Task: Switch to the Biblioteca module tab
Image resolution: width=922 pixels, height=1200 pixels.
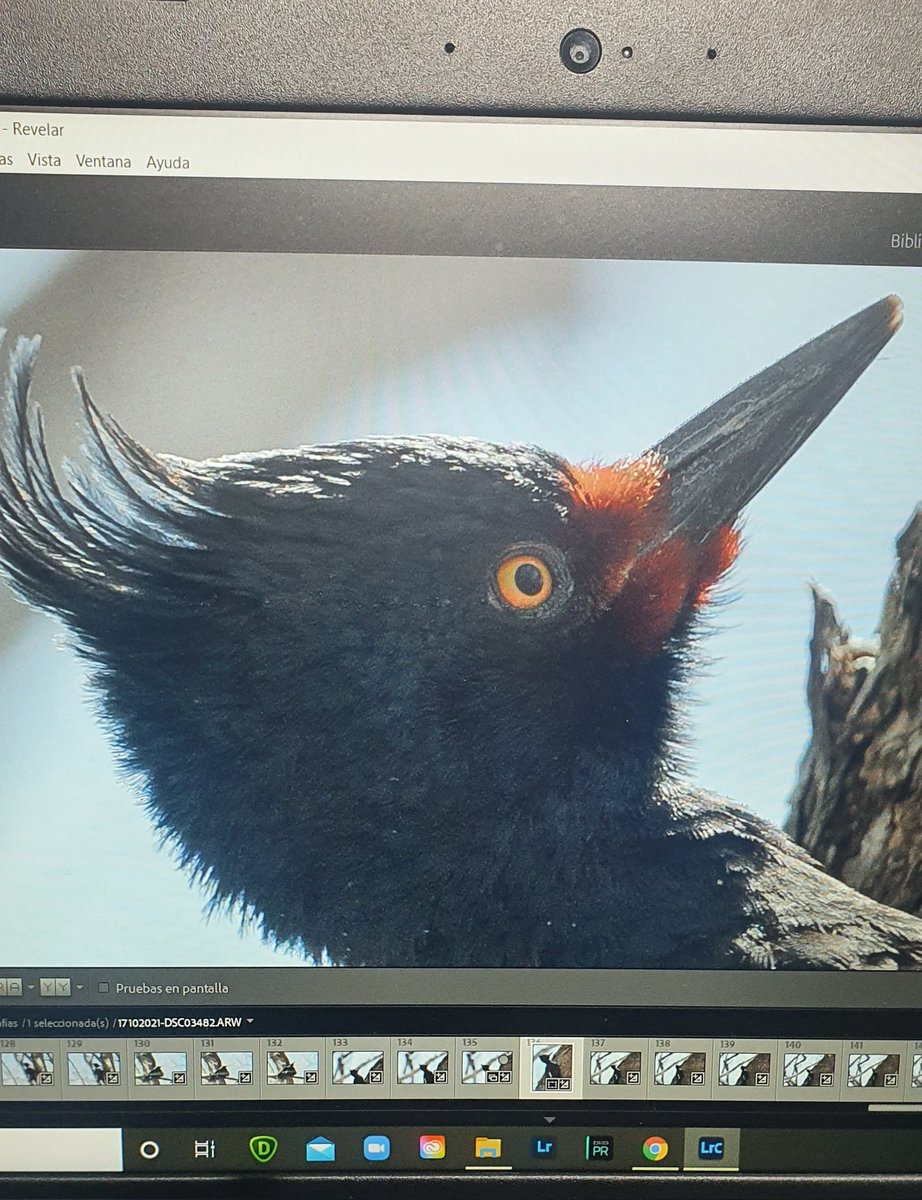Action: coord(906,241)
